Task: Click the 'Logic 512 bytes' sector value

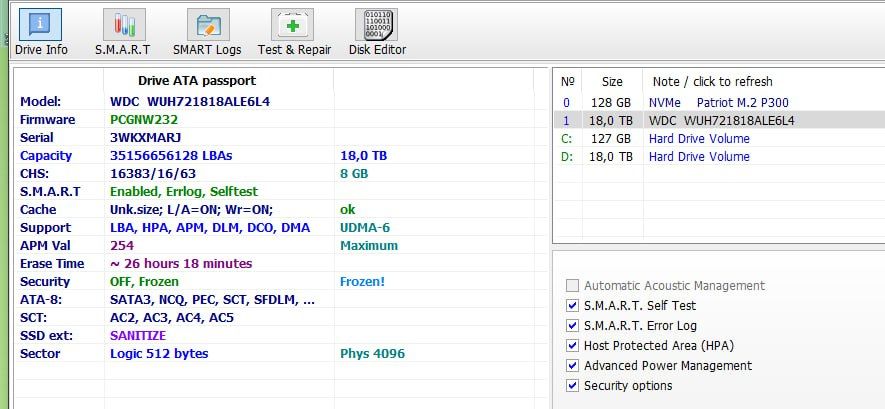Action: pyautogui.click(x=159, y=354)
